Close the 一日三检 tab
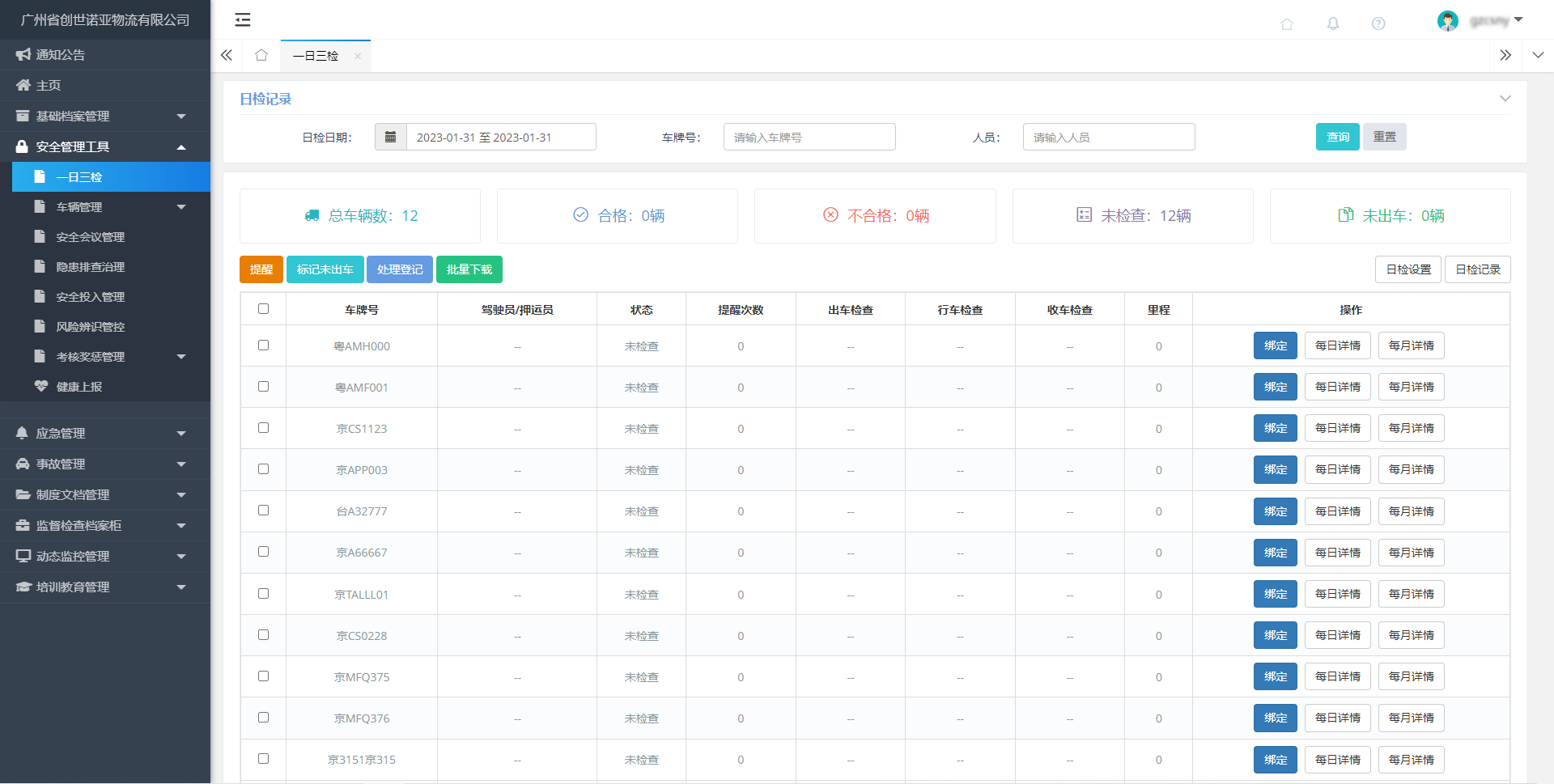Image resolution: width=1554 pixels, height=784 pixels. 357,56
